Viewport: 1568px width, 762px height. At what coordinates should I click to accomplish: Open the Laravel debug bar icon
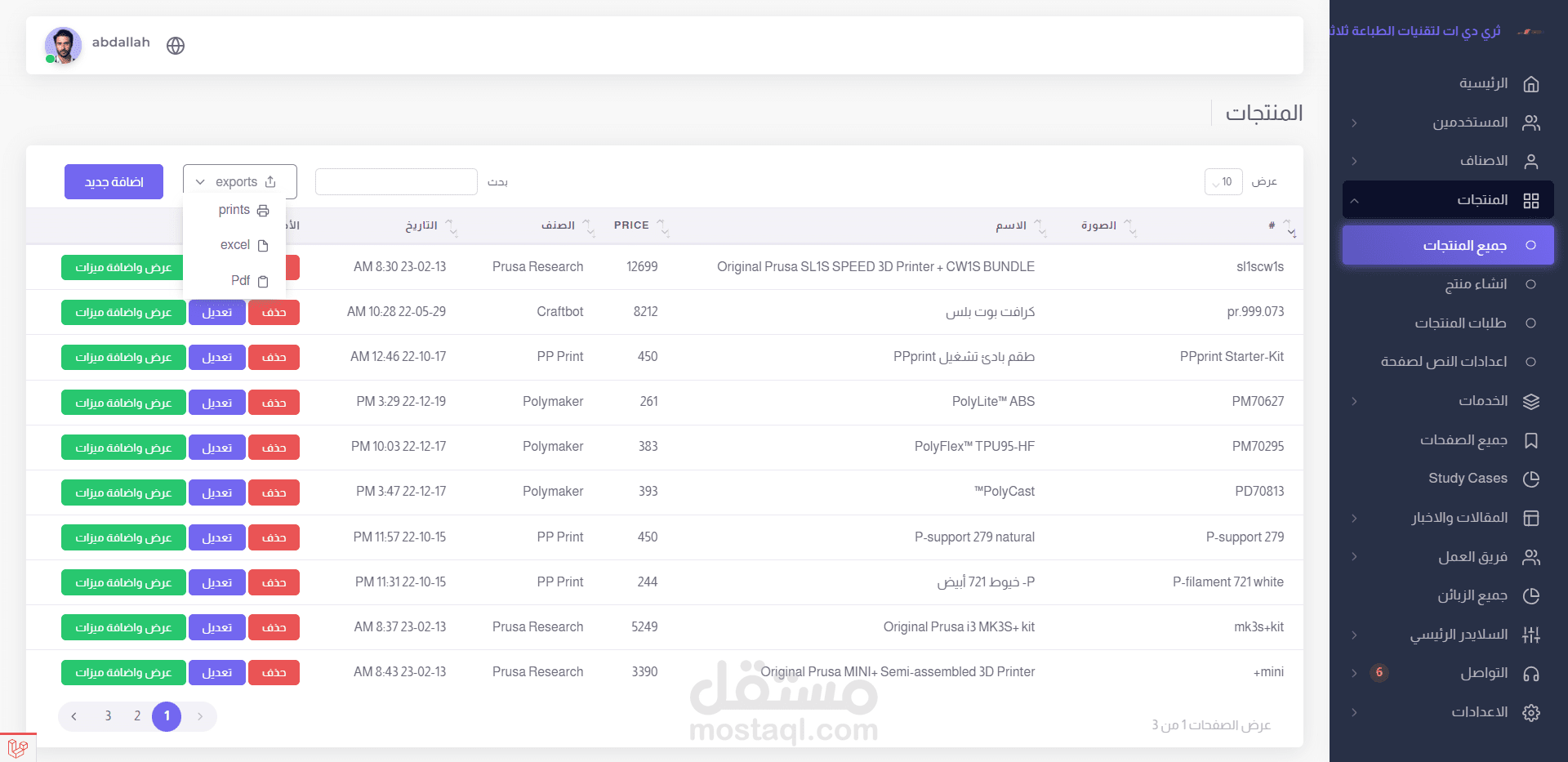click(17, 747)
